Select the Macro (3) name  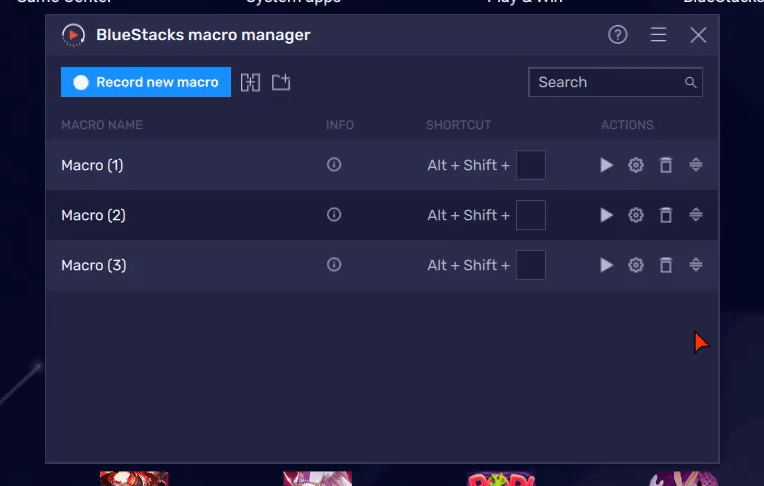coord(94,265)
